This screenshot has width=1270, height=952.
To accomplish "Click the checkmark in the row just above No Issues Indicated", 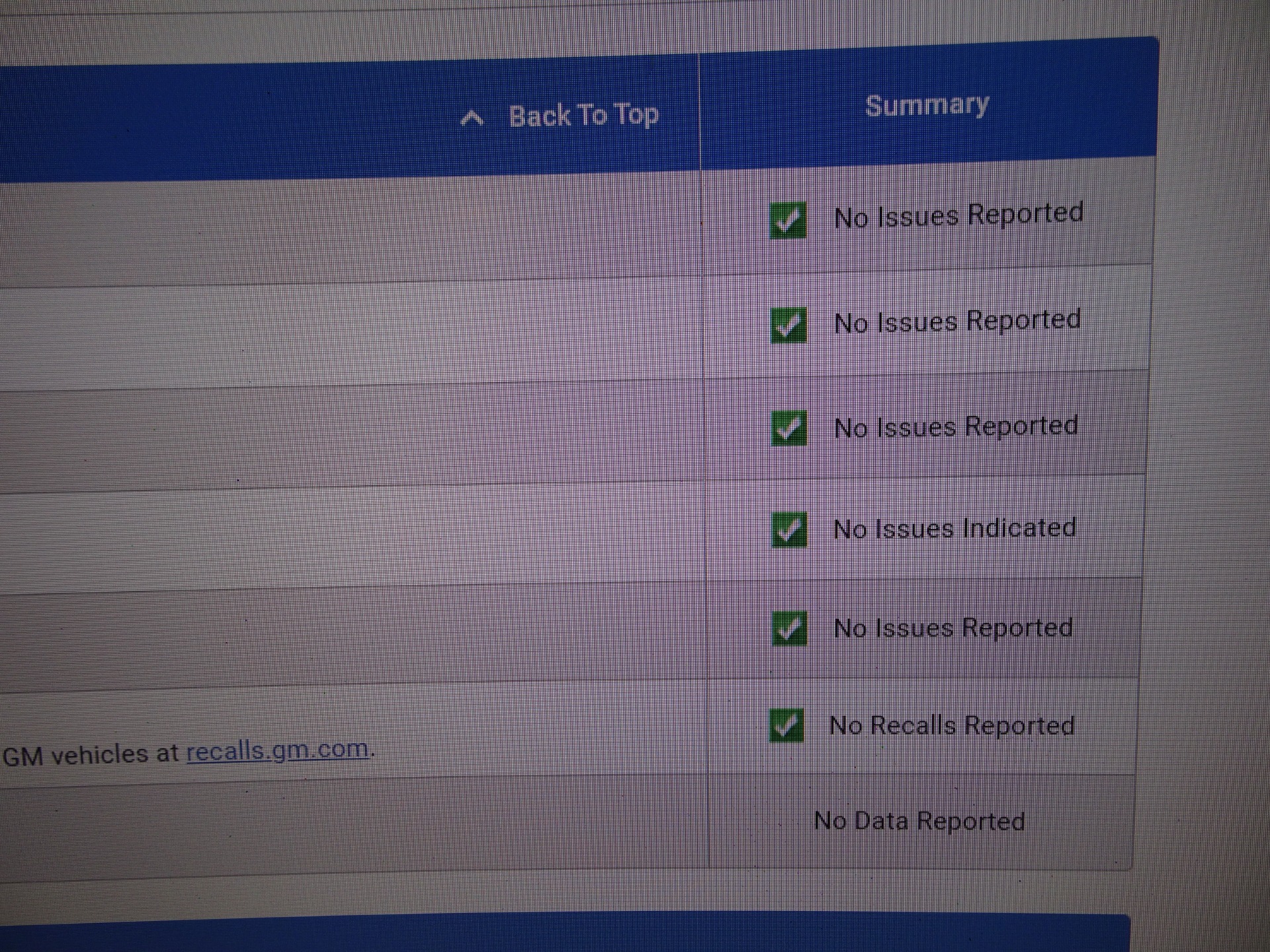I will coord(789,428).
